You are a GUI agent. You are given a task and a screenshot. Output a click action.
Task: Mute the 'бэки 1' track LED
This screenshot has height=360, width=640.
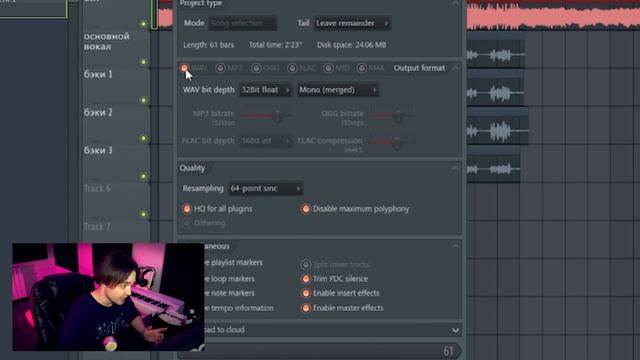[143, 100]
